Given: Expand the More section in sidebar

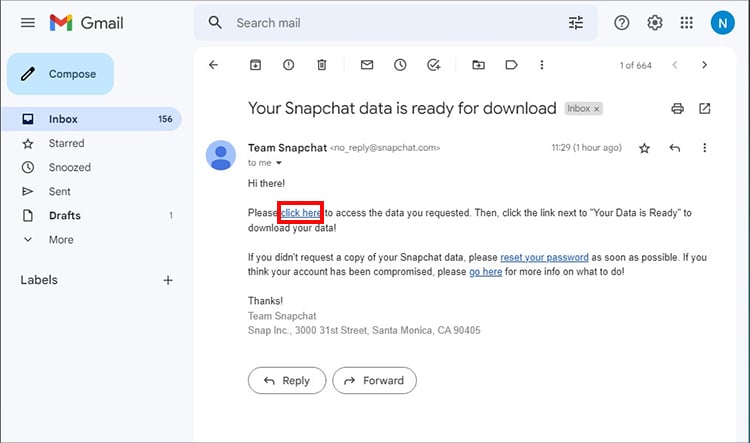Looking at the screenshot, I should coord(60,240).
